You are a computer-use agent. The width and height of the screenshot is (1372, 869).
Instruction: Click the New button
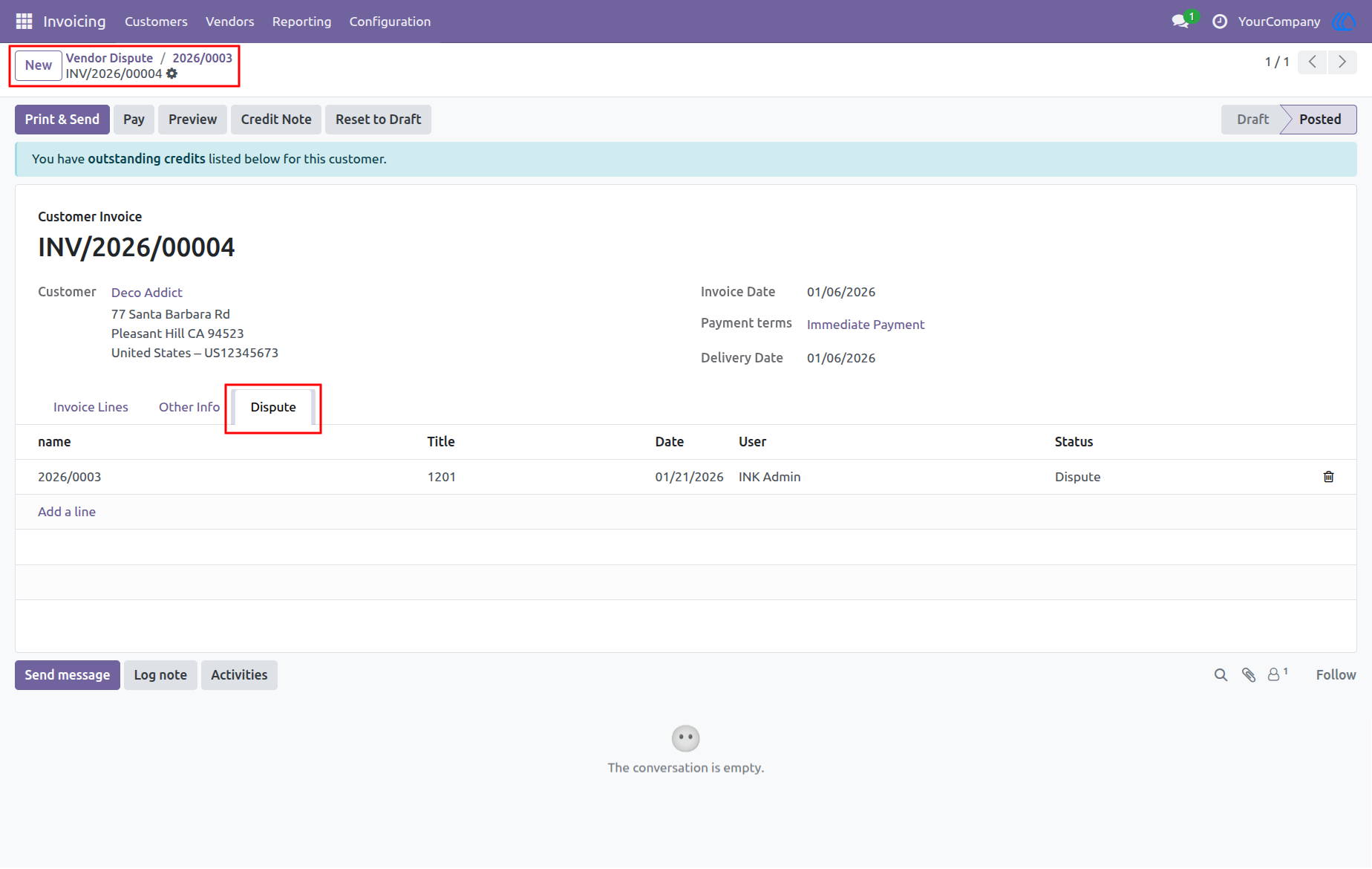tap(39, 65)
